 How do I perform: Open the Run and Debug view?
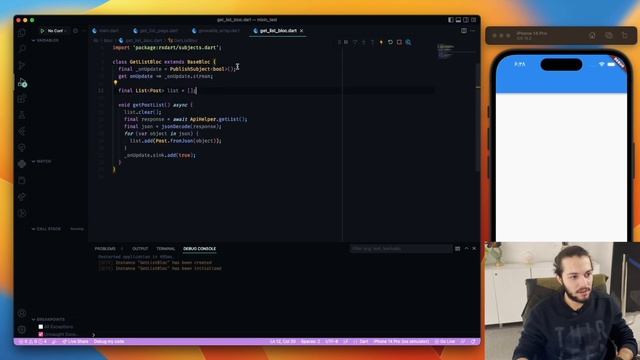(x=22, y=82)
